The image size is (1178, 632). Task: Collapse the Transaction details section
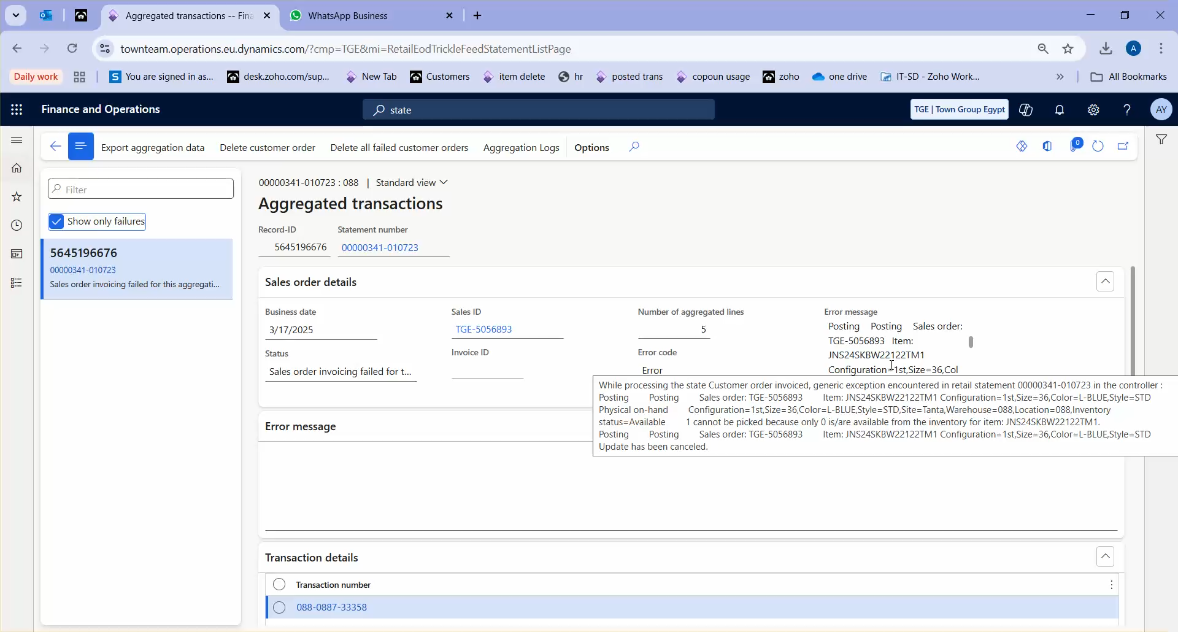[1105, 556]
